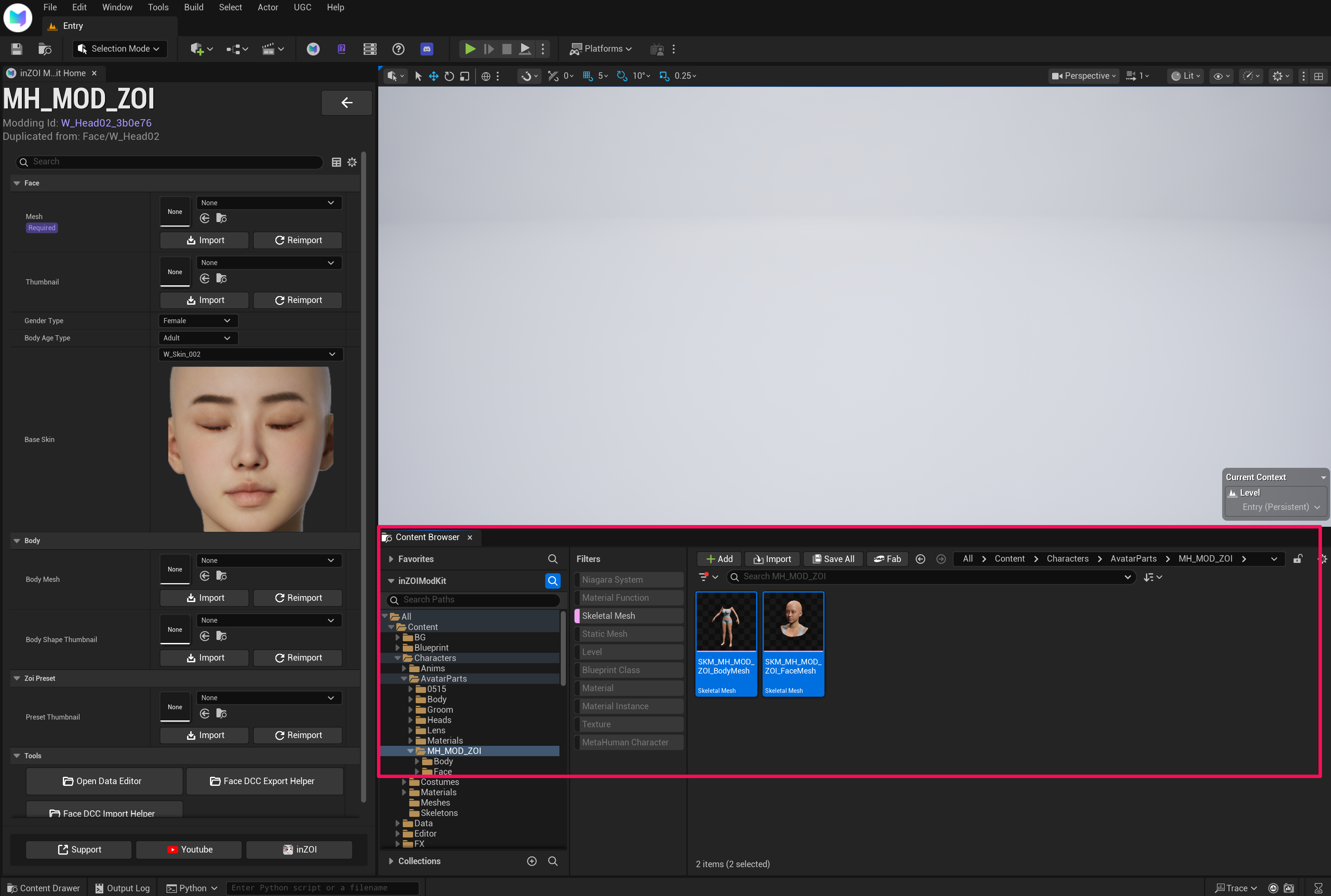This screenshot has height=896, width=1331.
Task: Click the Stop simulation button
Action: [x=506, y=49]
